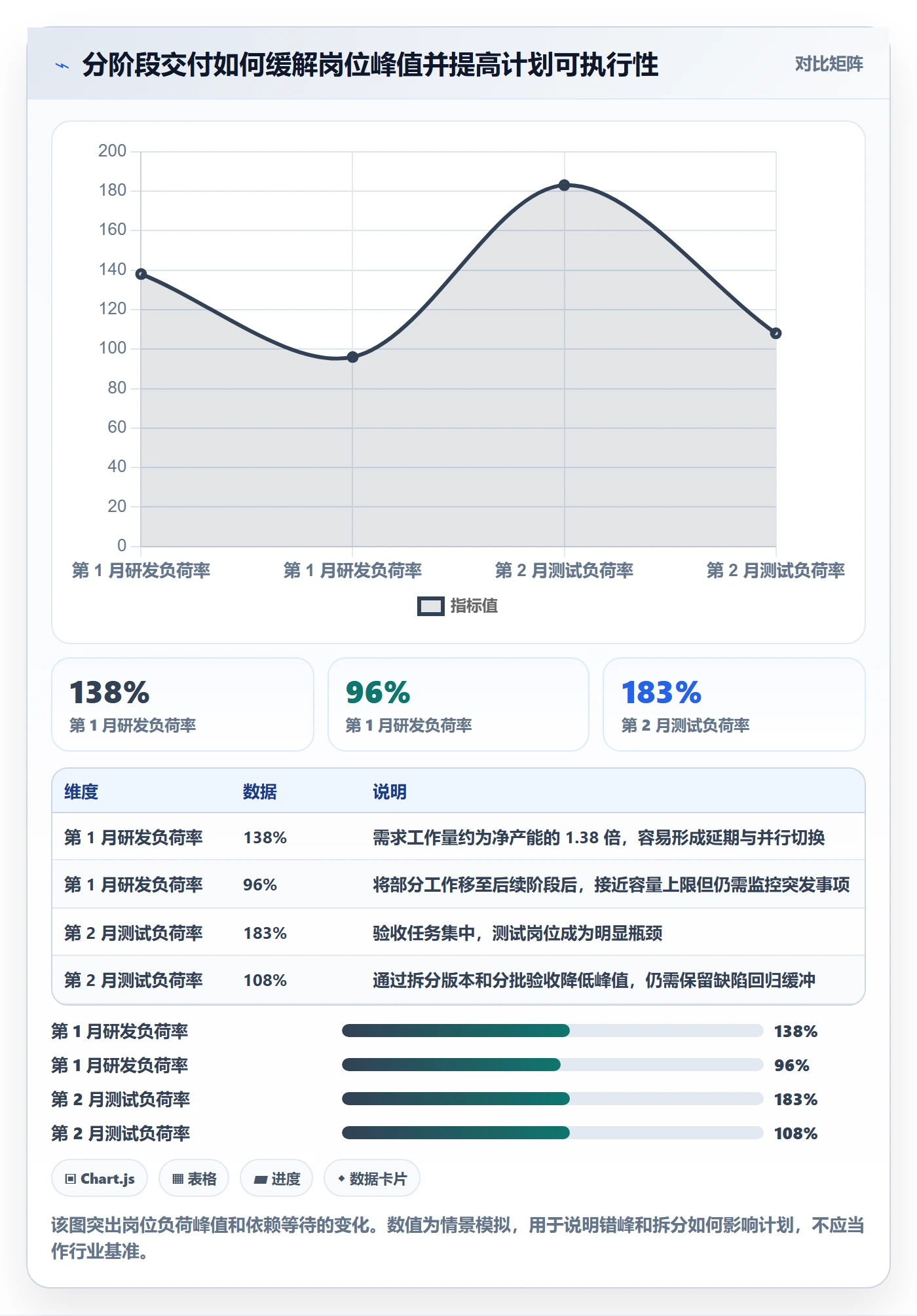Click the 指标值 legend swatch
917x1316 pixels.
pos(430,606)
